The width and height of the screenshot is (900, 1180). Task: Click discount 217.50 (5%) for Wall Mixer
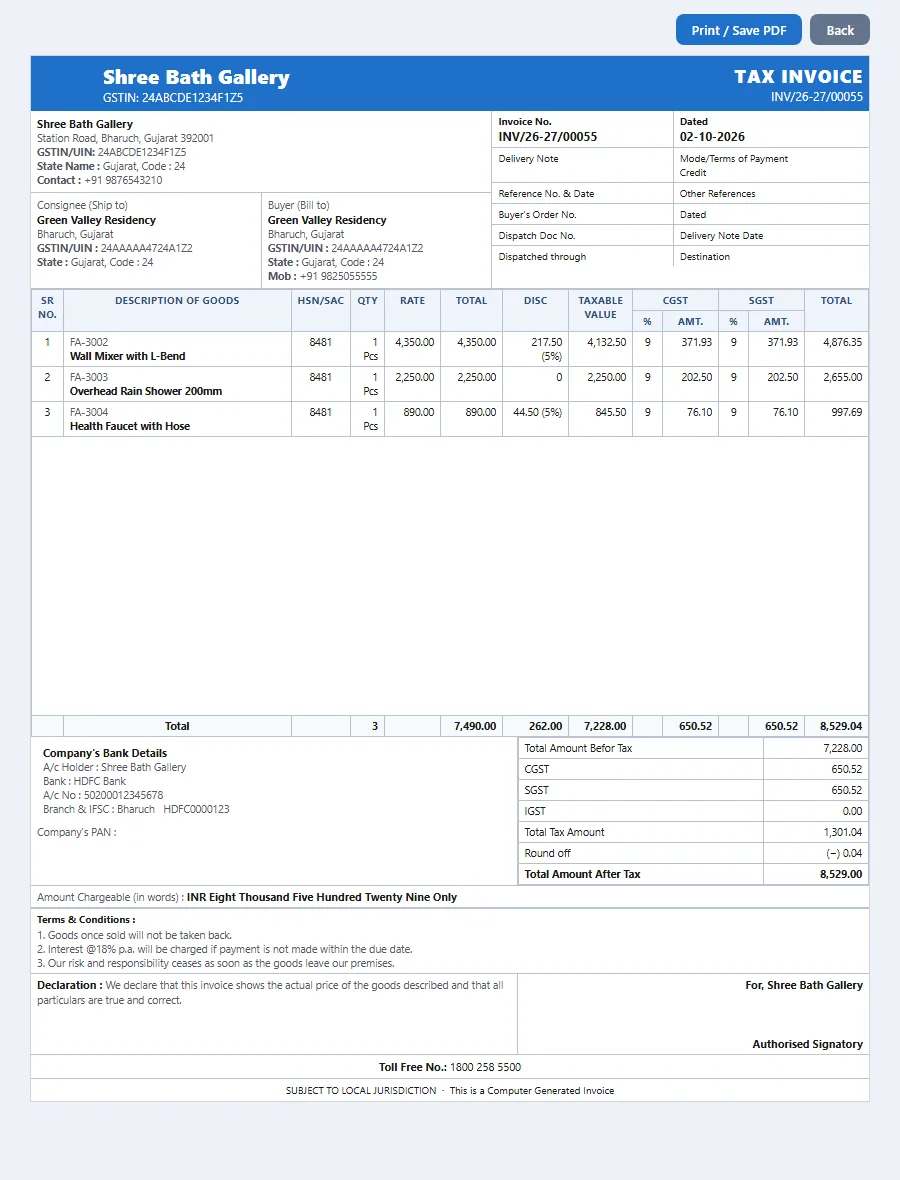(x=547, y=349)
